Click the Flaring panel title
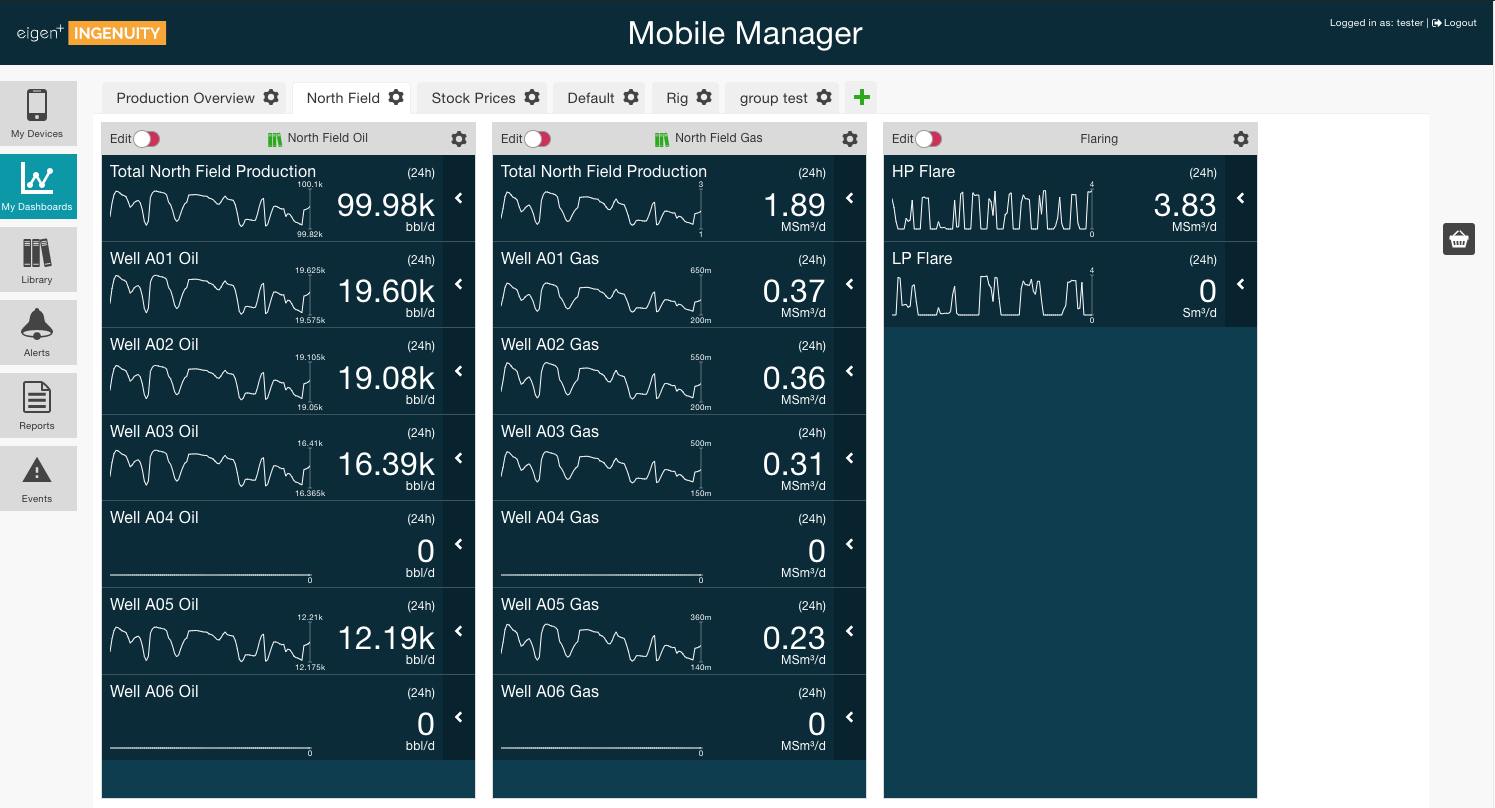Viewport: 1495px width, 808px height. 1099,139
